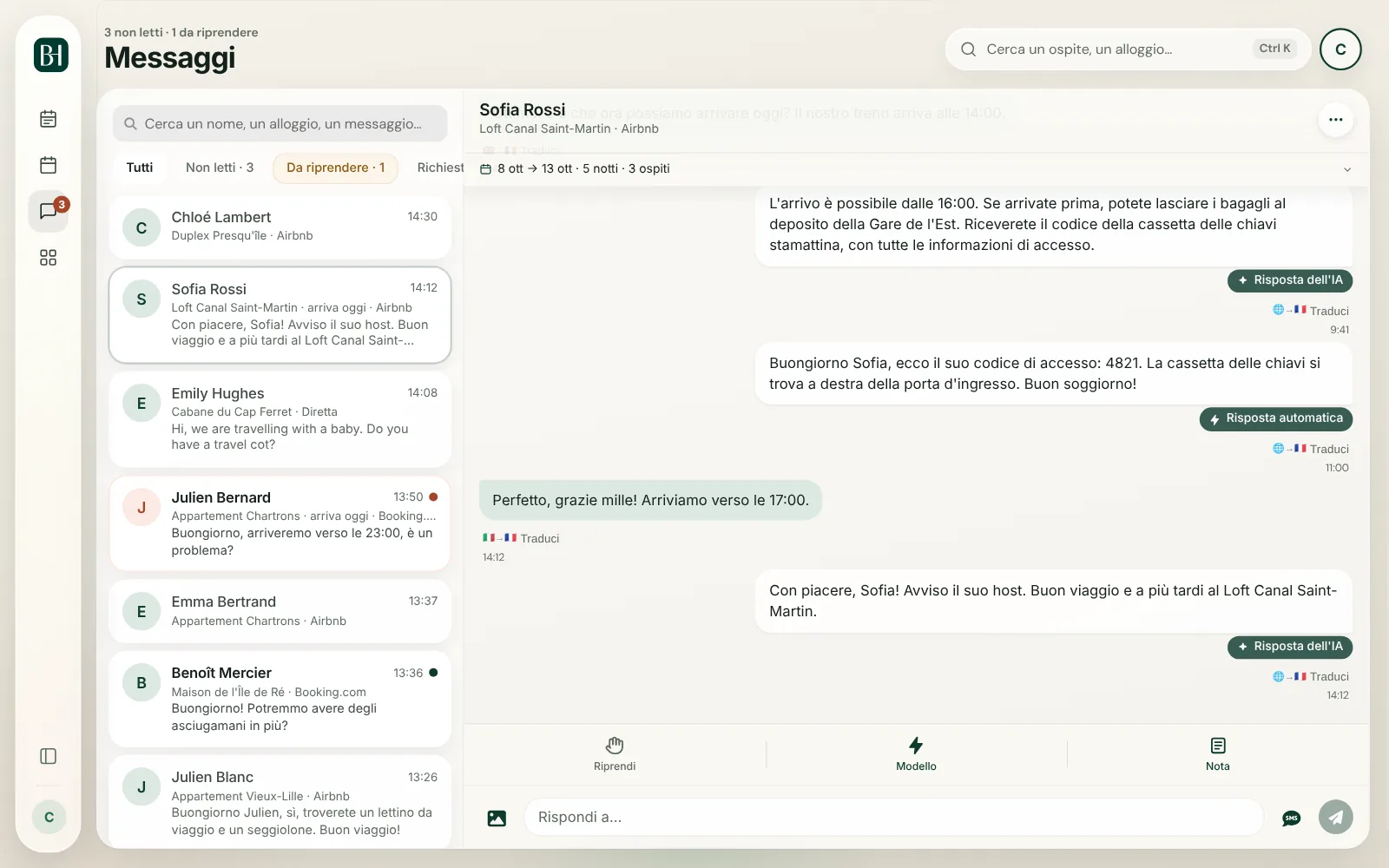
Task: Open the sidebar user avatar C
Action: coord(49,817)
